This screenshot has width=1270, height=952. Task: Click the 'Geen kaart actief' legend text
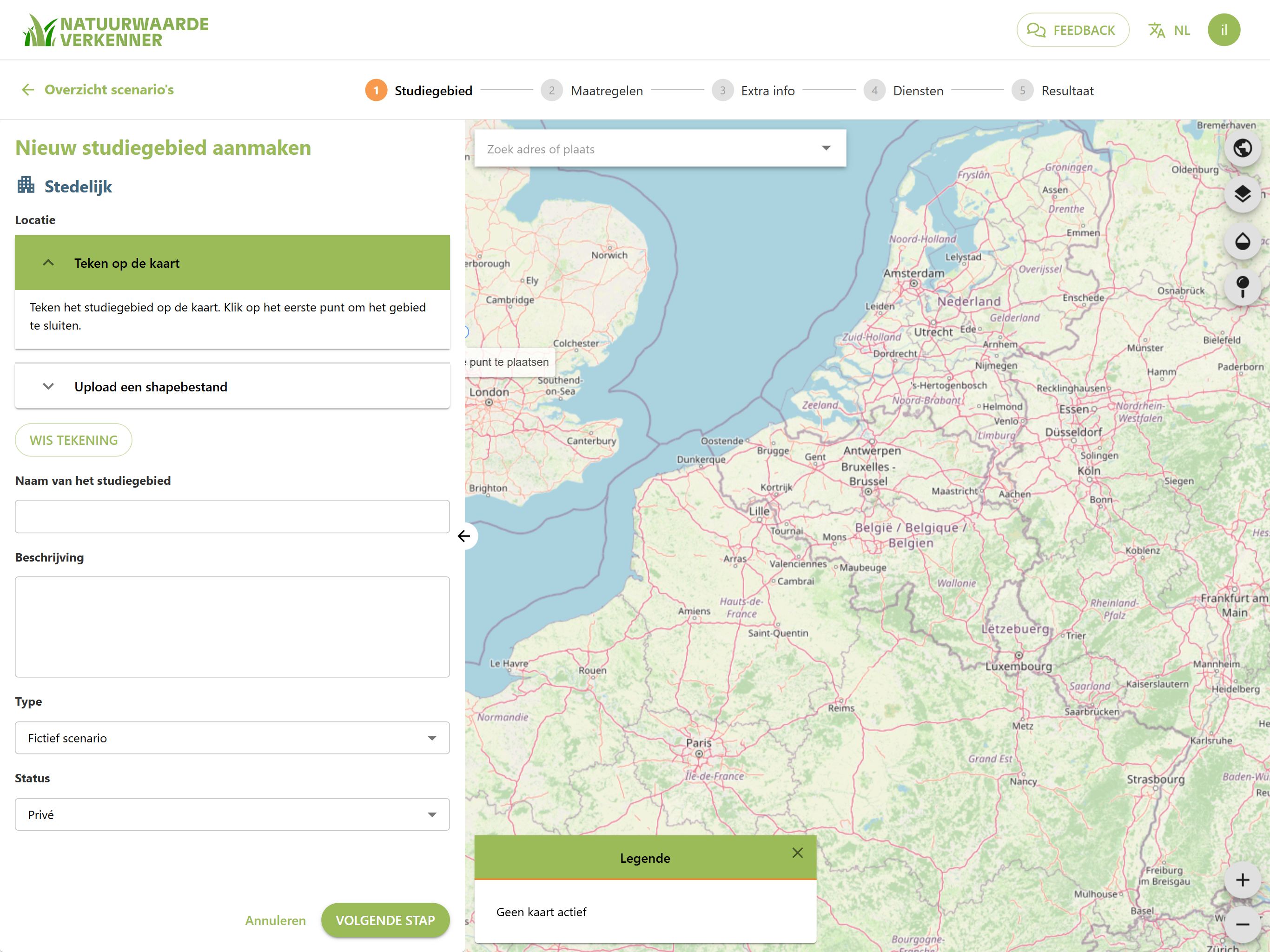click(x=542, y=912)
